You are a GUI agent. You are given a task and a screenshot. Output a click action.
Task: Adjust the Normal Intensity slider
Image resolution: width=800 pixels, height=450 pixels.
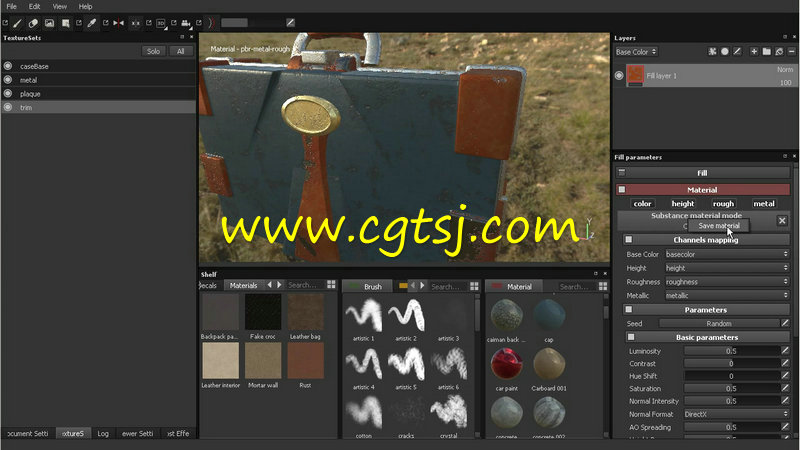pyautogui.click(x=731, y=401)
